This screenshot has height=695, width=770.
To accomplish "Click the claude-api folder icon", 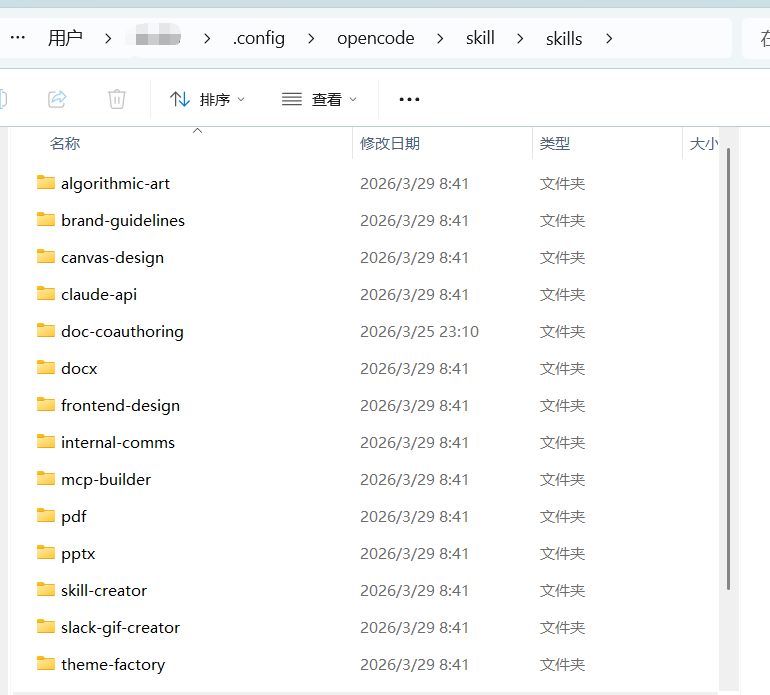I will tap(46, 294).
